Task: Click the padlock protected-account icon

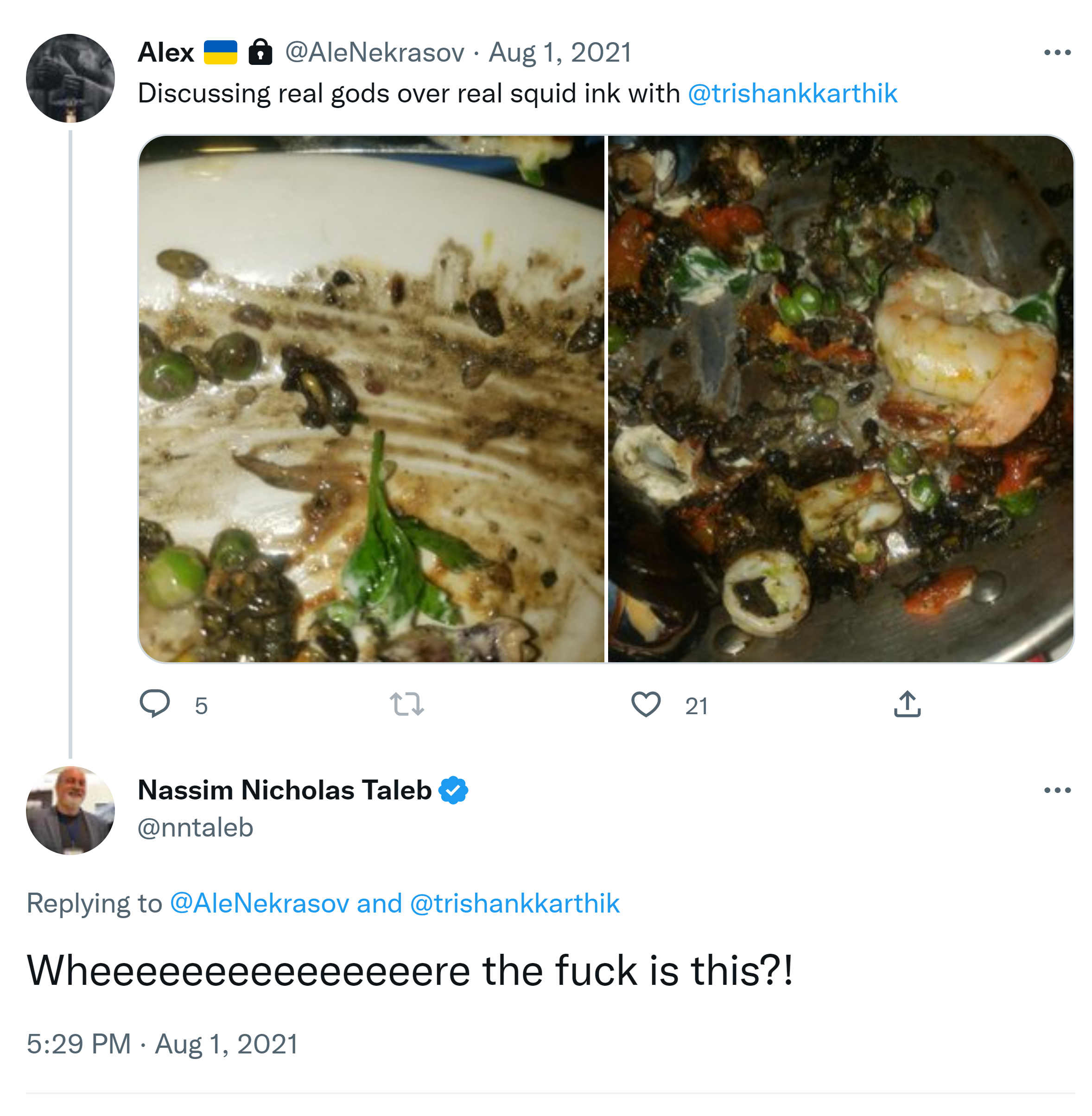Action: pos(260,52)
